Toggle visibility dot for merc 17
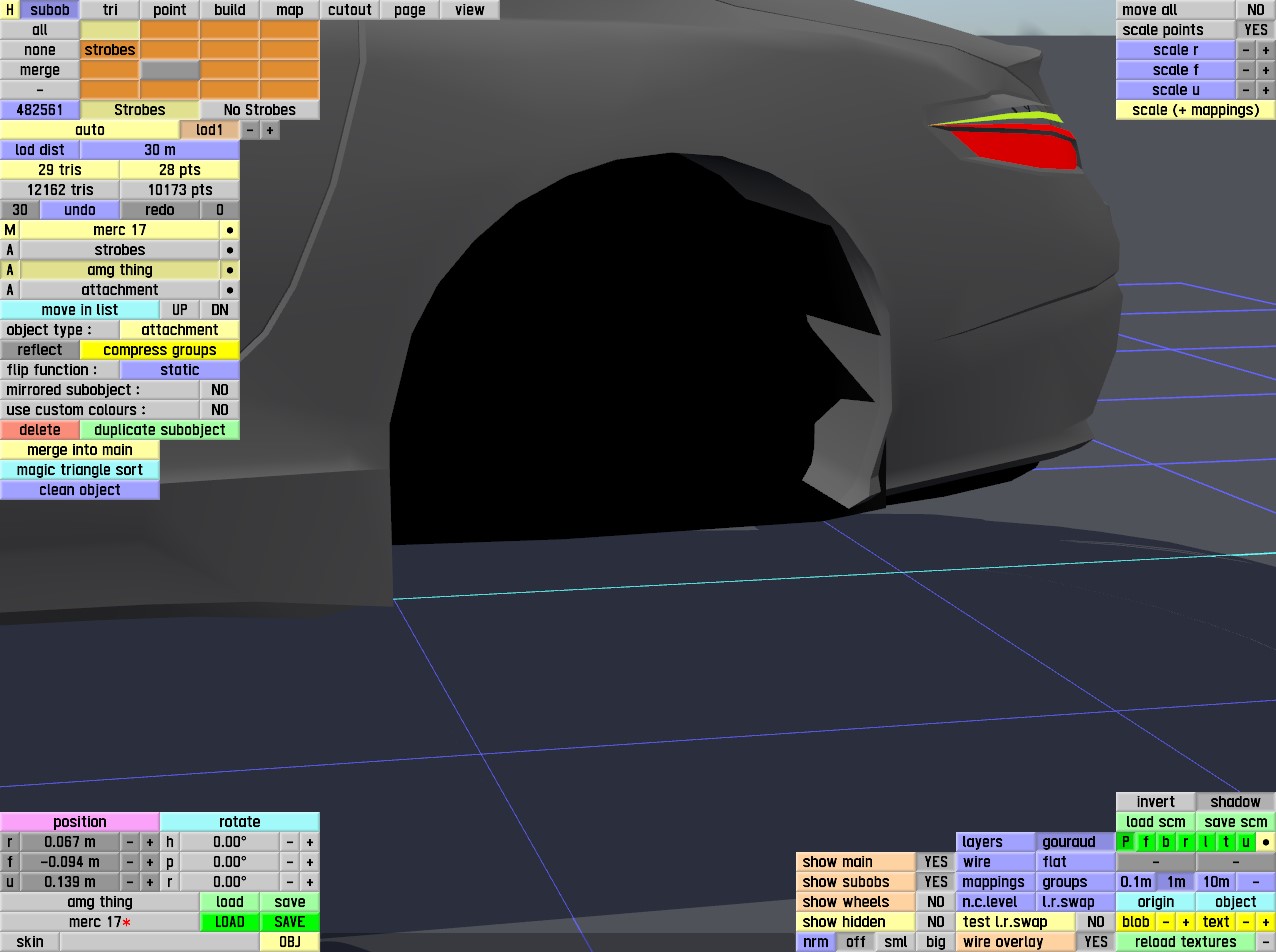Screen dimensions: 1276x952 [230, 230]
